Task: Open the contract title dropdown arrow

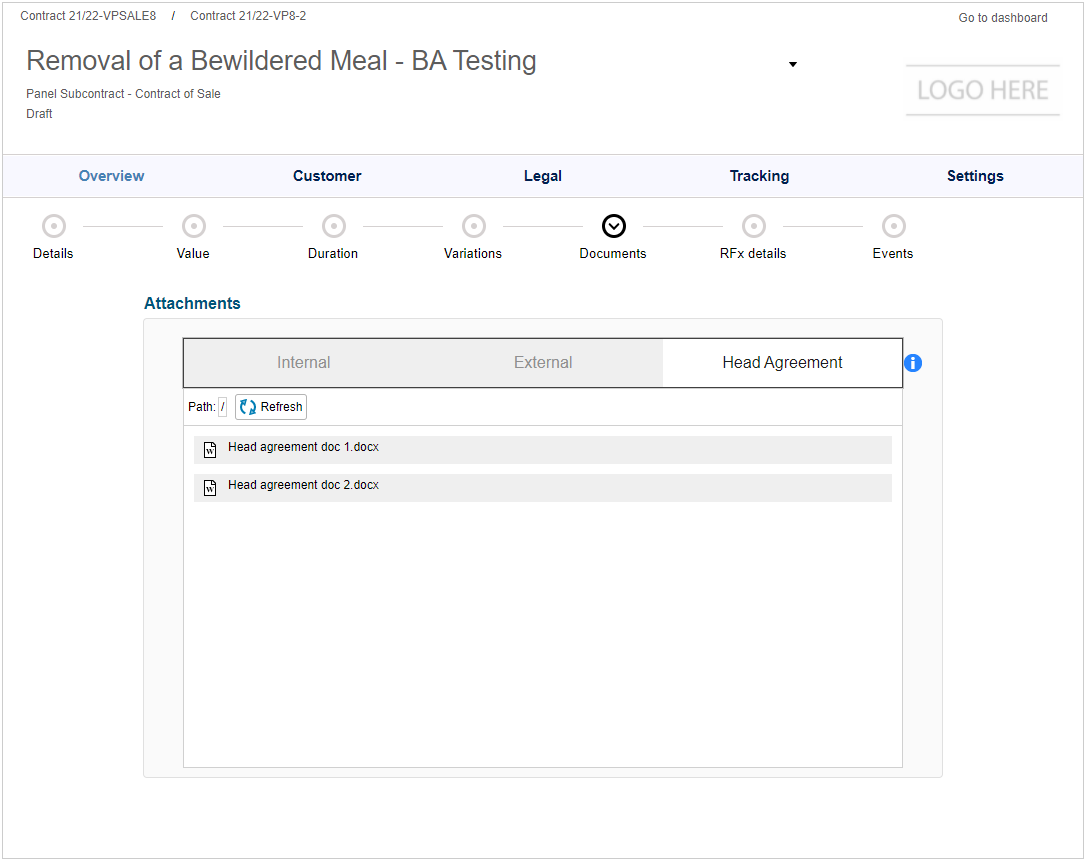Action: (x=793, y=64)
